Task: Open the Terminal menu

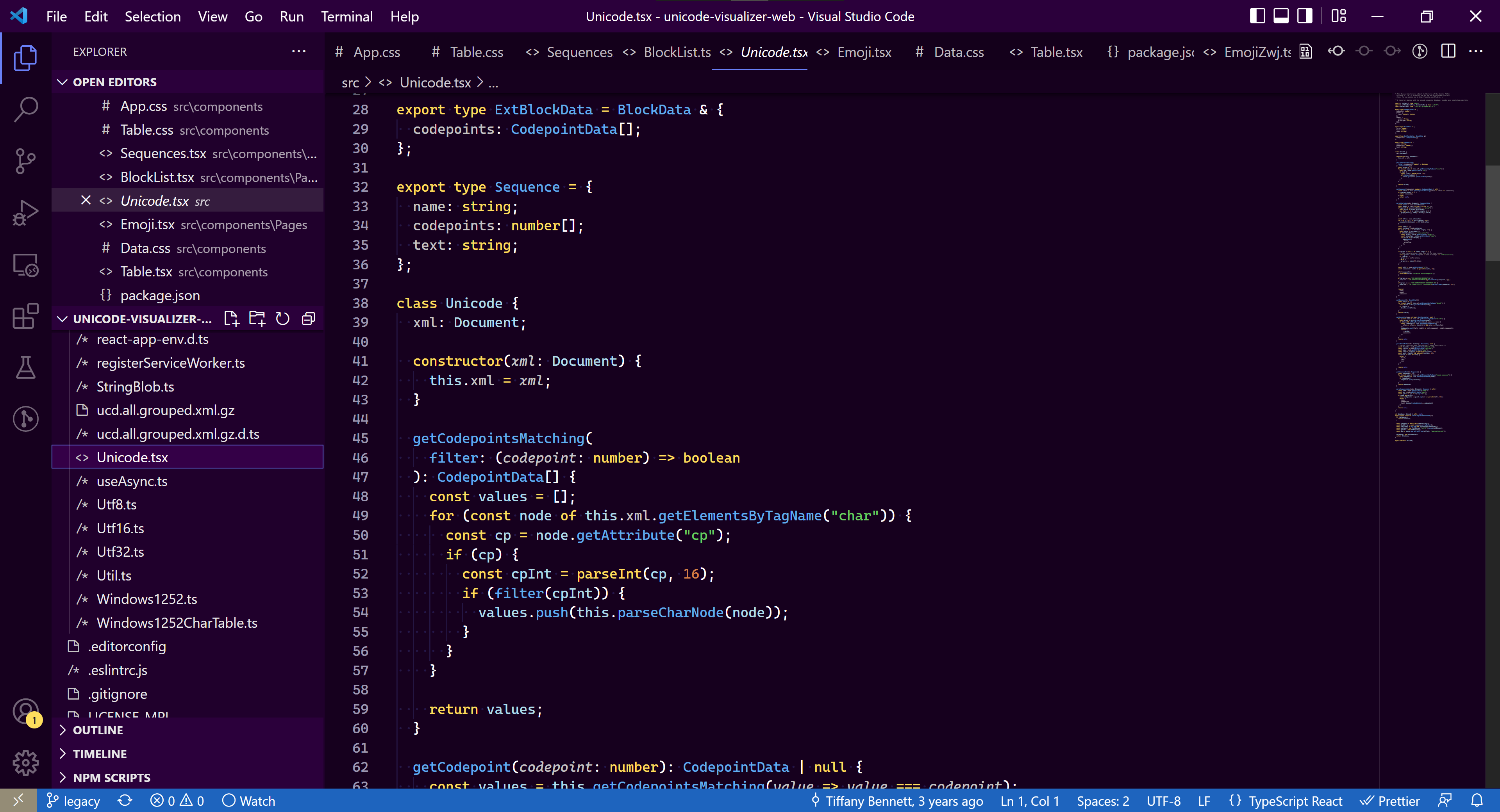Action: pyautogui.click(x=346, y=16)
